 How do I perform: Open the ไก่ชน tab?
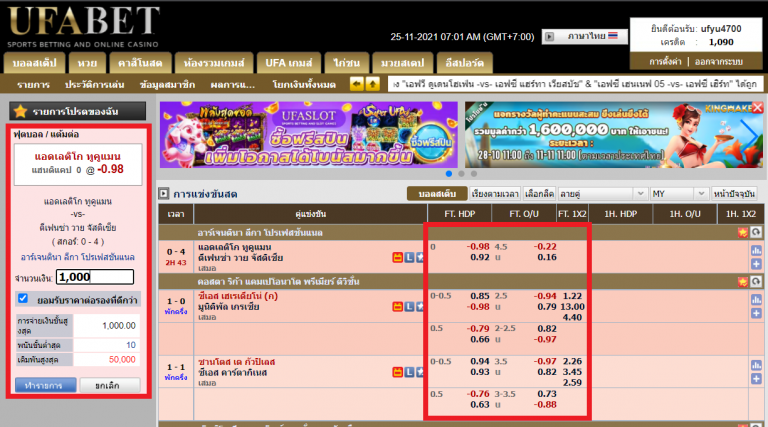point(346,63)
